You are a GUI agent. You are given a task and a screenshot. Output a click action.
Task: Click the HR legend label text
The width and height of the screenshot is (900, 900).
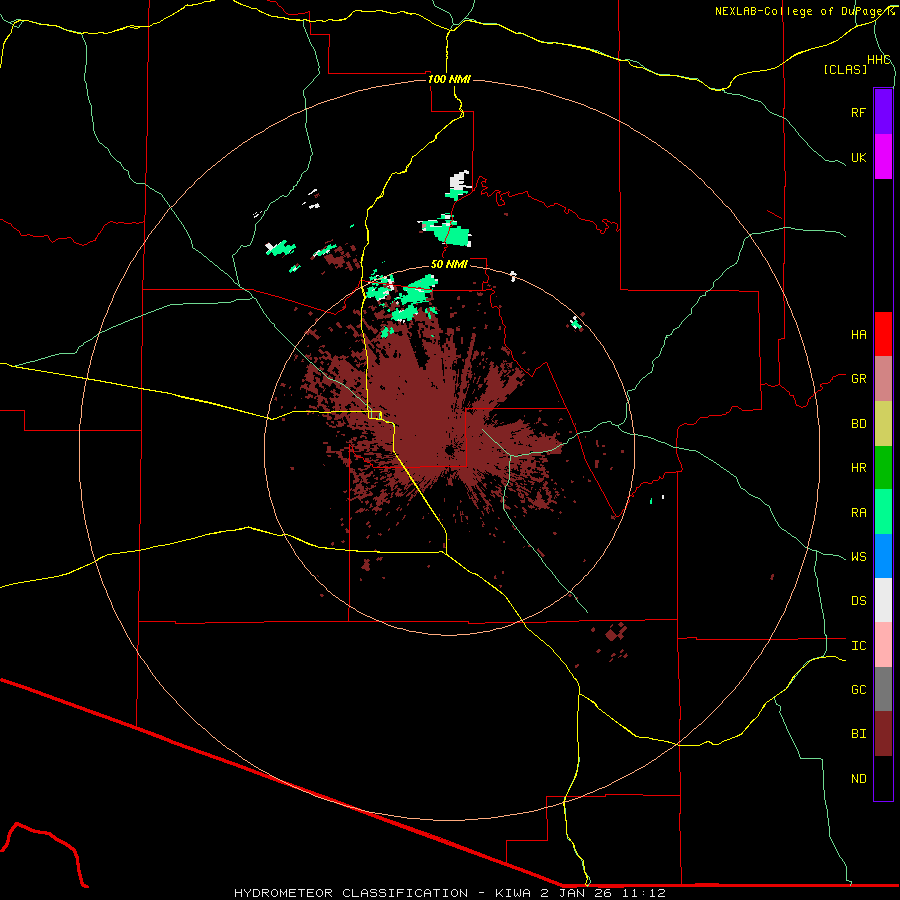858,468
